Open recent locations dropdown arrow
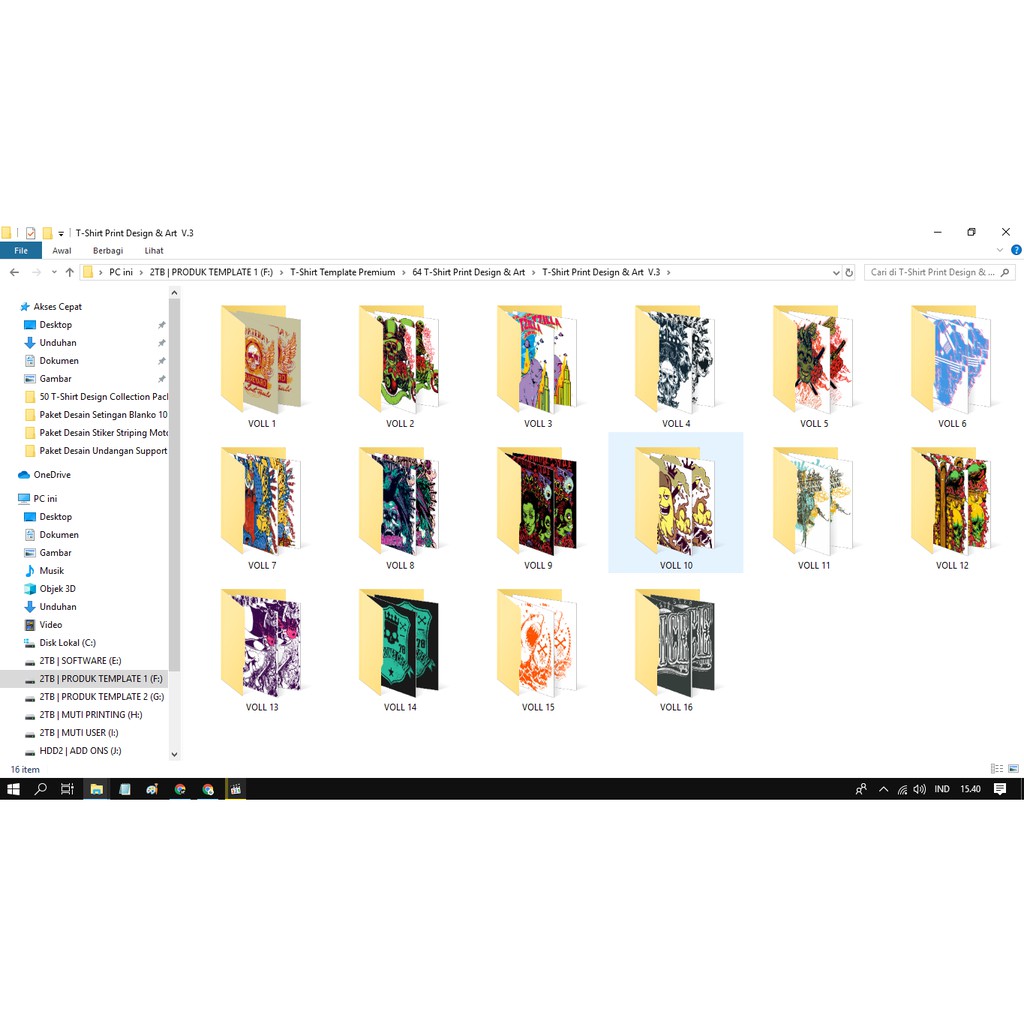The height and width of the screenshot is (1024, 1024). click(54, 272)
